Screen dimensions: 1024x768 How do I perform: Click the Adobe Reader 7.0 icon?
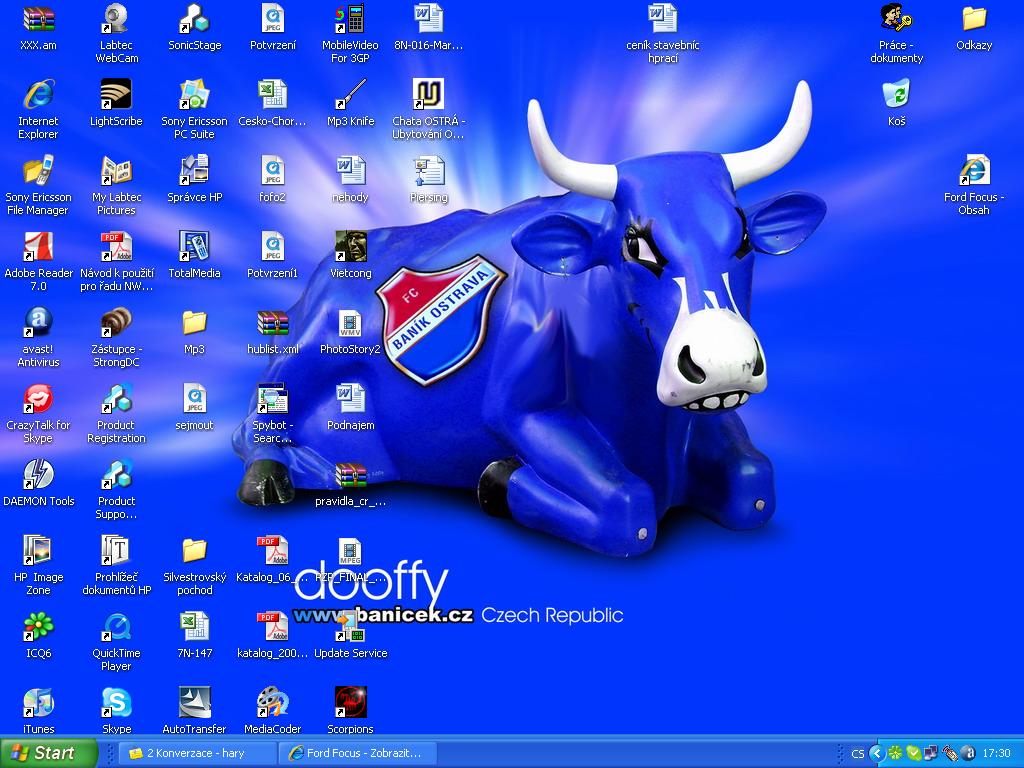click(38, 248)
